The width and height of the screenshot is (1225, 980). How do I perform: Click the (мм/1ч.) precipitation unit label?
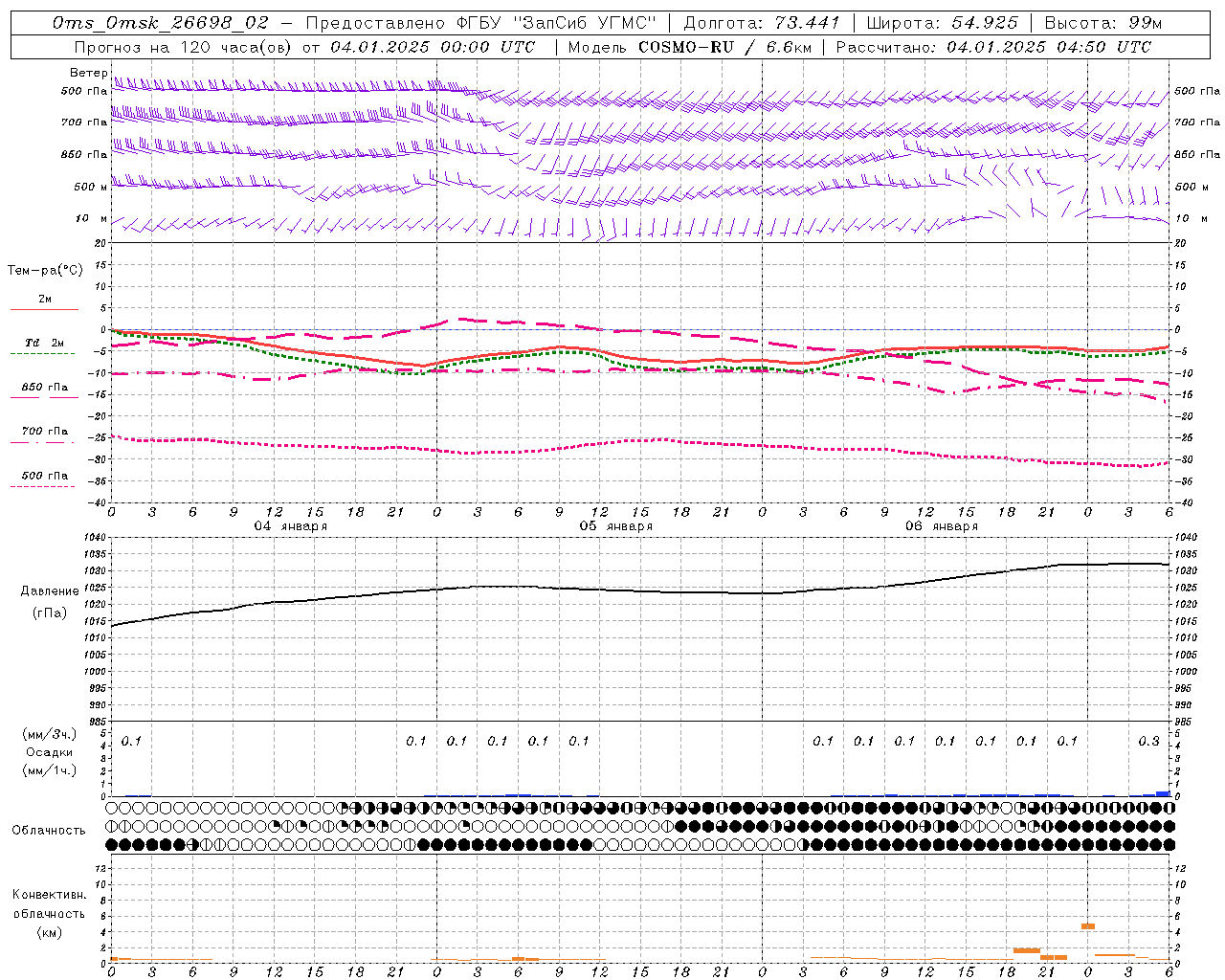click(49, 770)
